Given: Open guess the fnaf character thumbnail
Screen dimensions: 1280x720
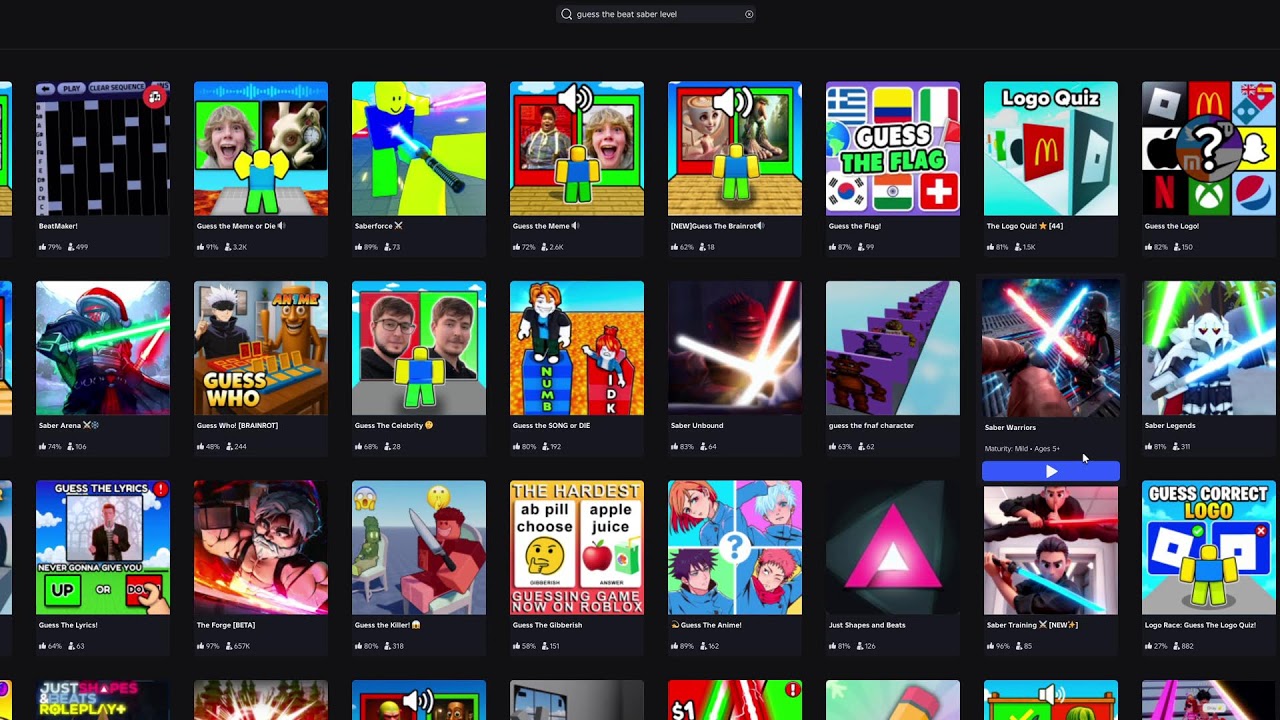Looking at the screenshot, I should 893,348.
